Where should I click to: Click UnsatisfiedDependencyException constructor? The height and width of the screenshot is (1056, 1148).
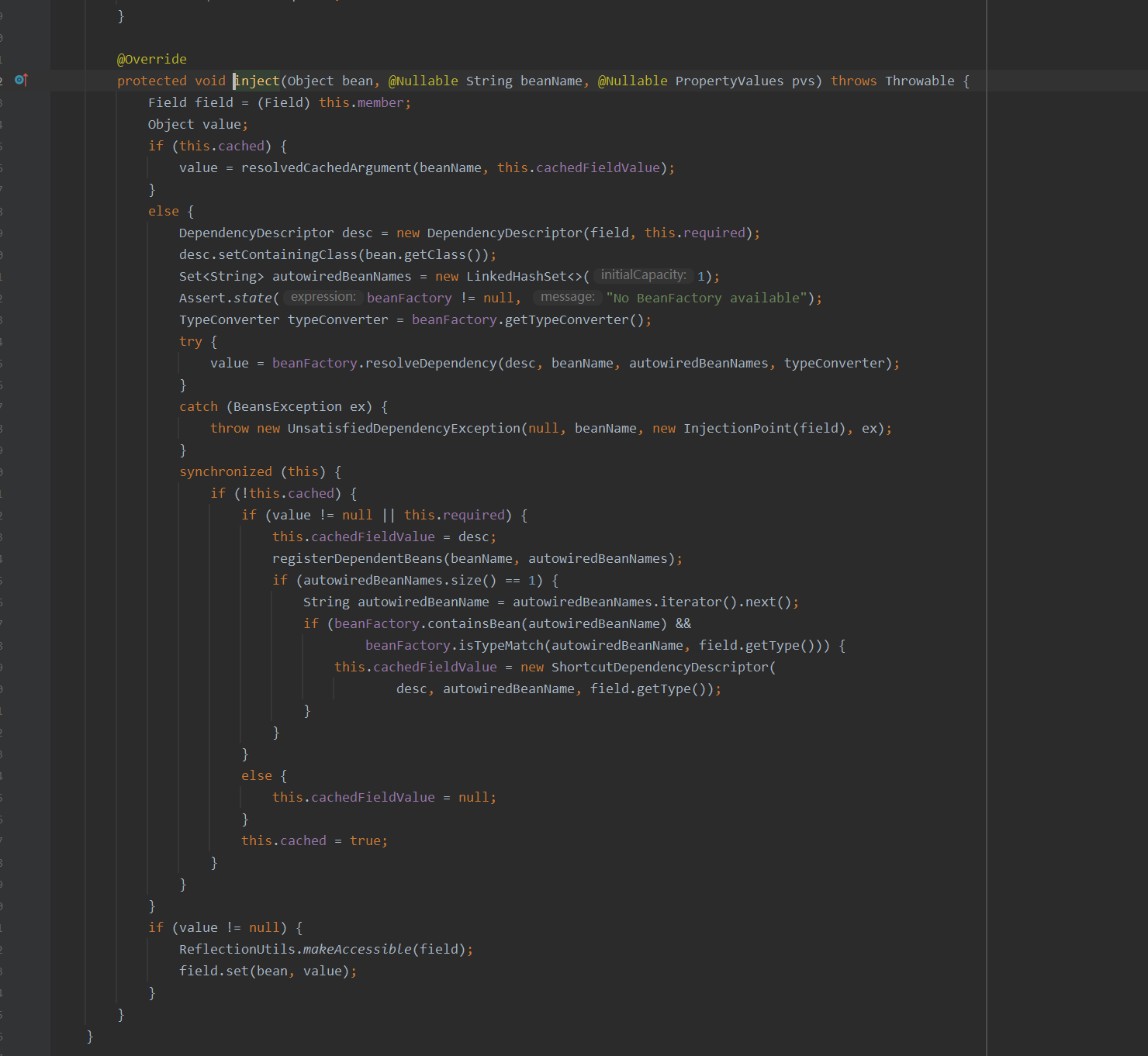[x=404, y=428]
